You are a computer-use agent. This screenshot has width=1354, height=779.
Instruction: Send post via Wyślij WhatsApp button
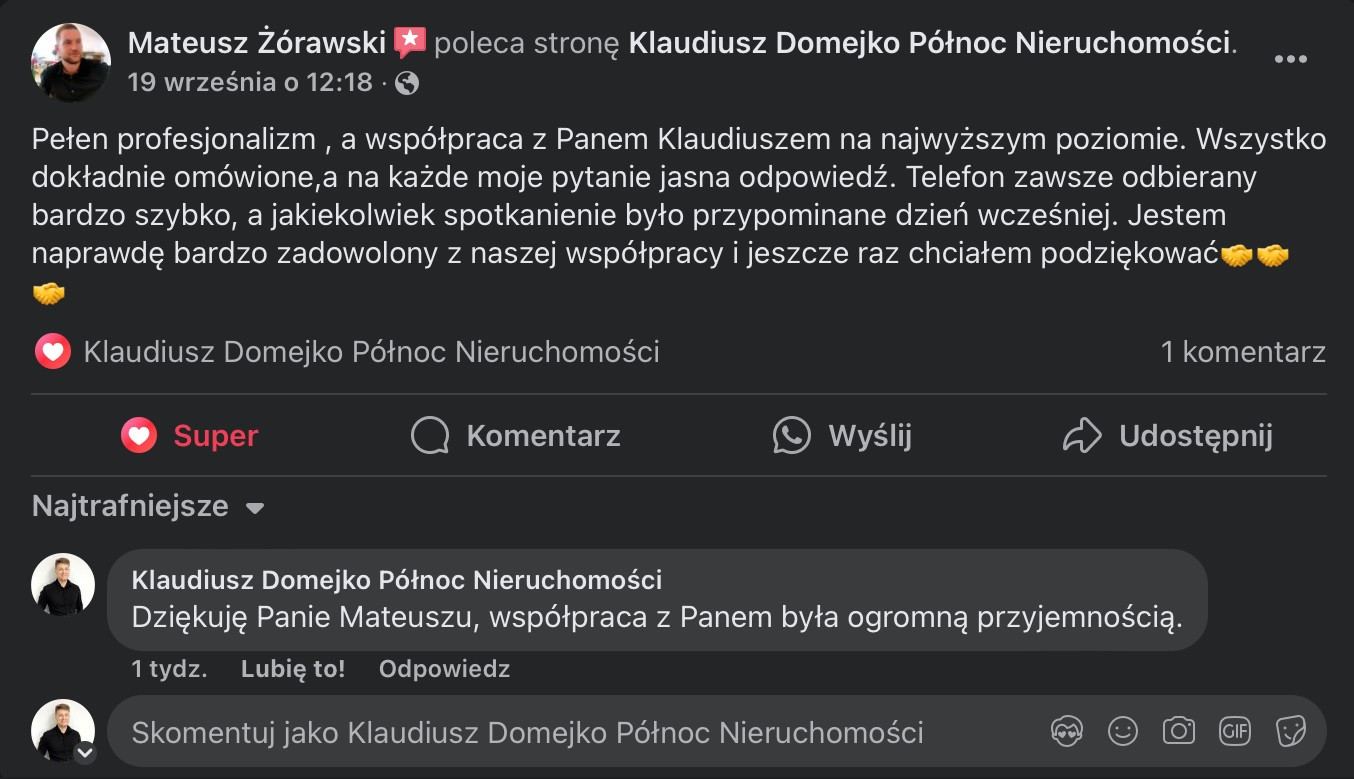tap(842, 436)
